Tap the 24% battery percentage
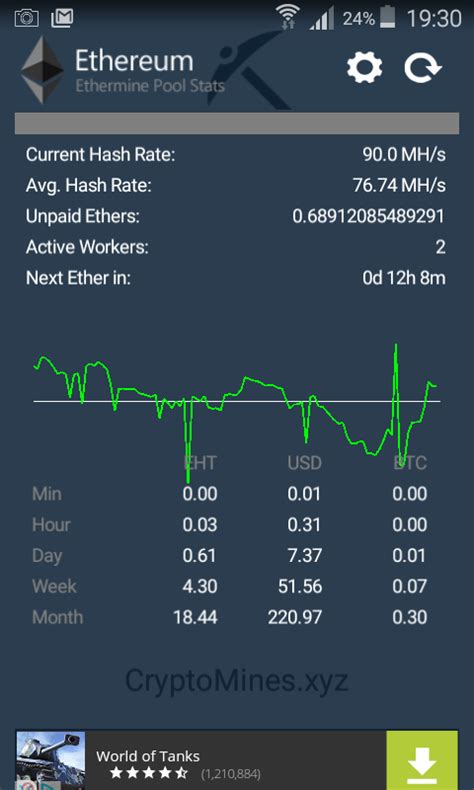Image resolution: width=474 pixels, height=790 pixels. [359, 19]
